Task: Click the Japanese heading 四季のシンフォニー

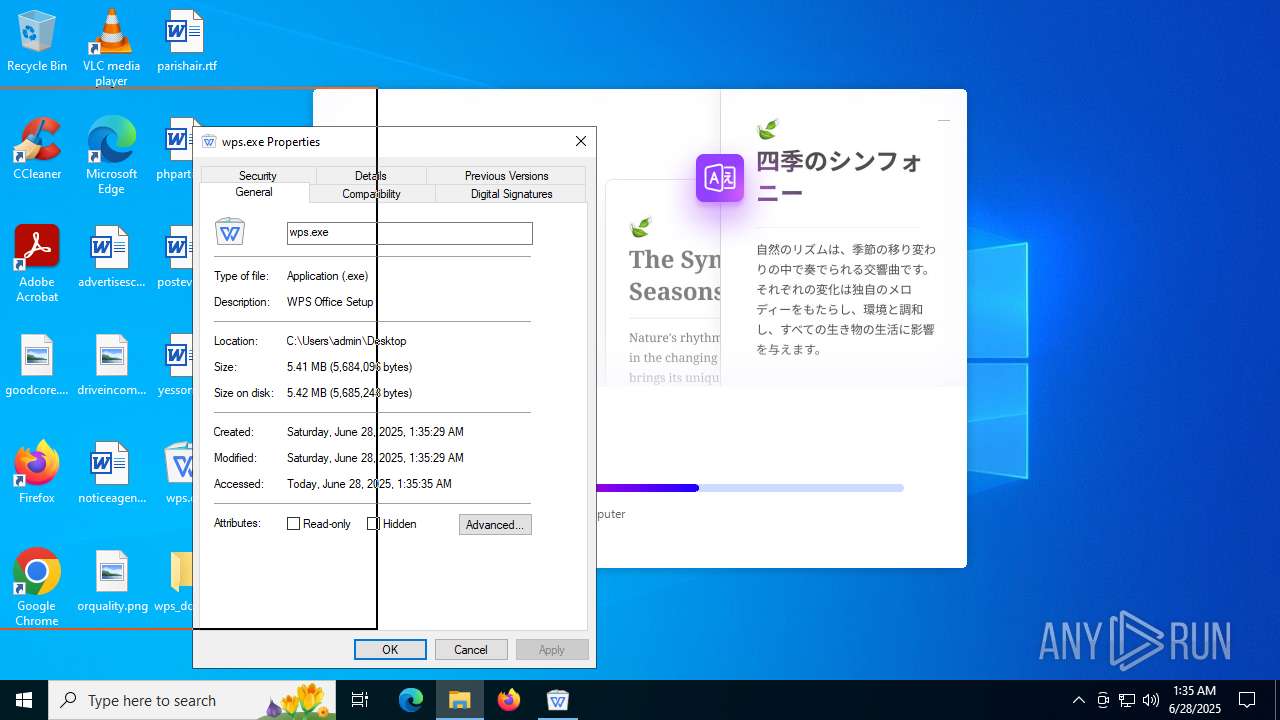Action: coord(838,176)
